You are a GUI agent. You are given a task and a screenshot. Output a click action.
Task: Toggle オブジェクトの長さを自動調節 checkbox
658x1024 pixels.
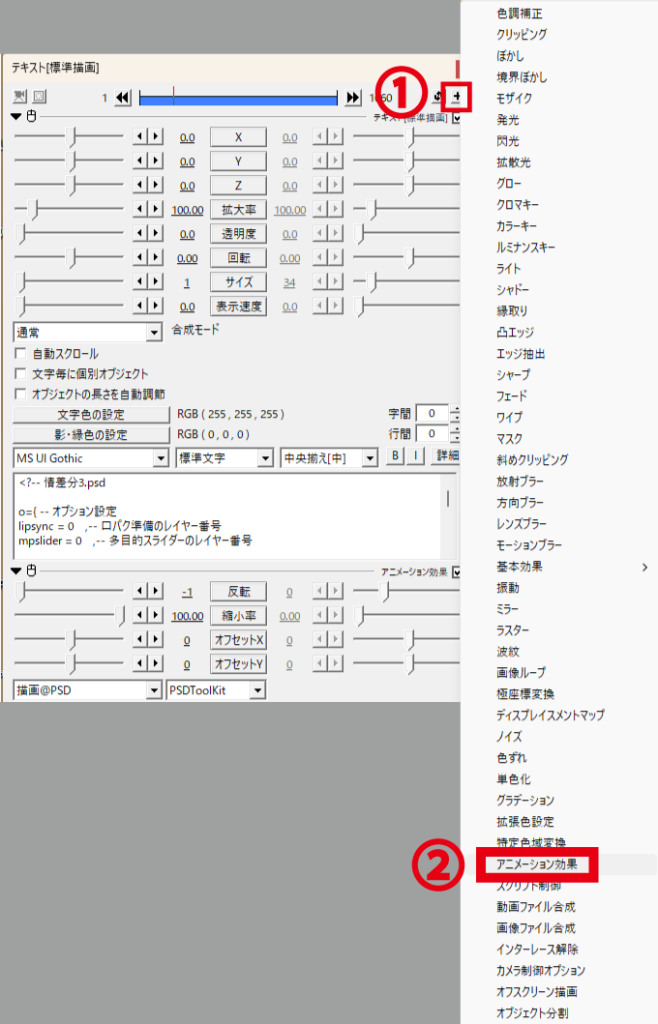coord(20,394)
